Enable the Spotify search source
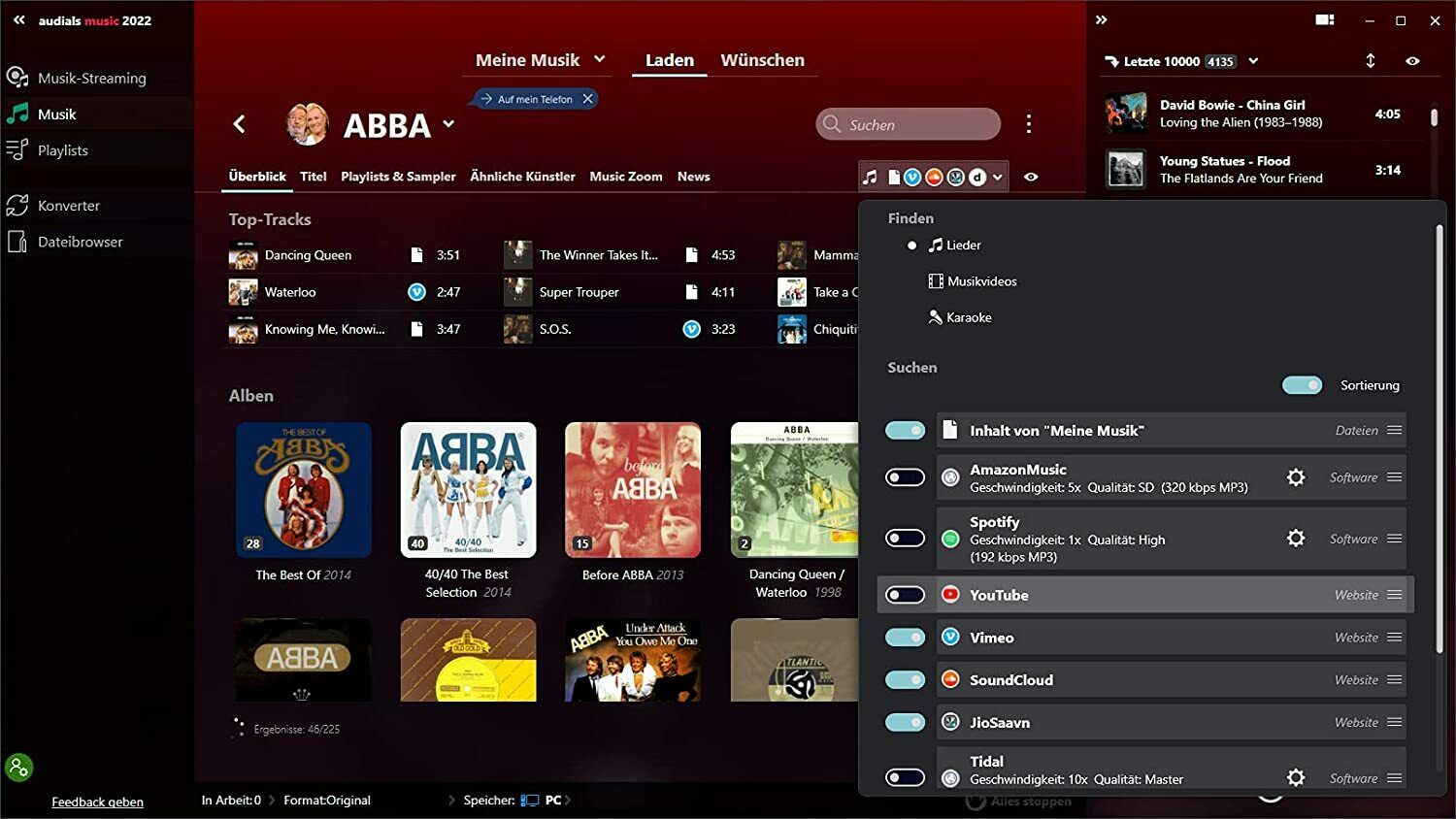This screenshot has height=819, width=1456. 904,538
